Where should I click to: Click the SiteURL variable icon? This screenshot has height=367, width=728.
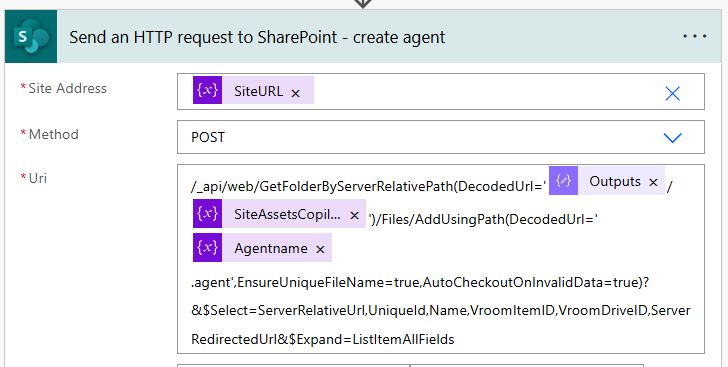[x=208, y=90]
